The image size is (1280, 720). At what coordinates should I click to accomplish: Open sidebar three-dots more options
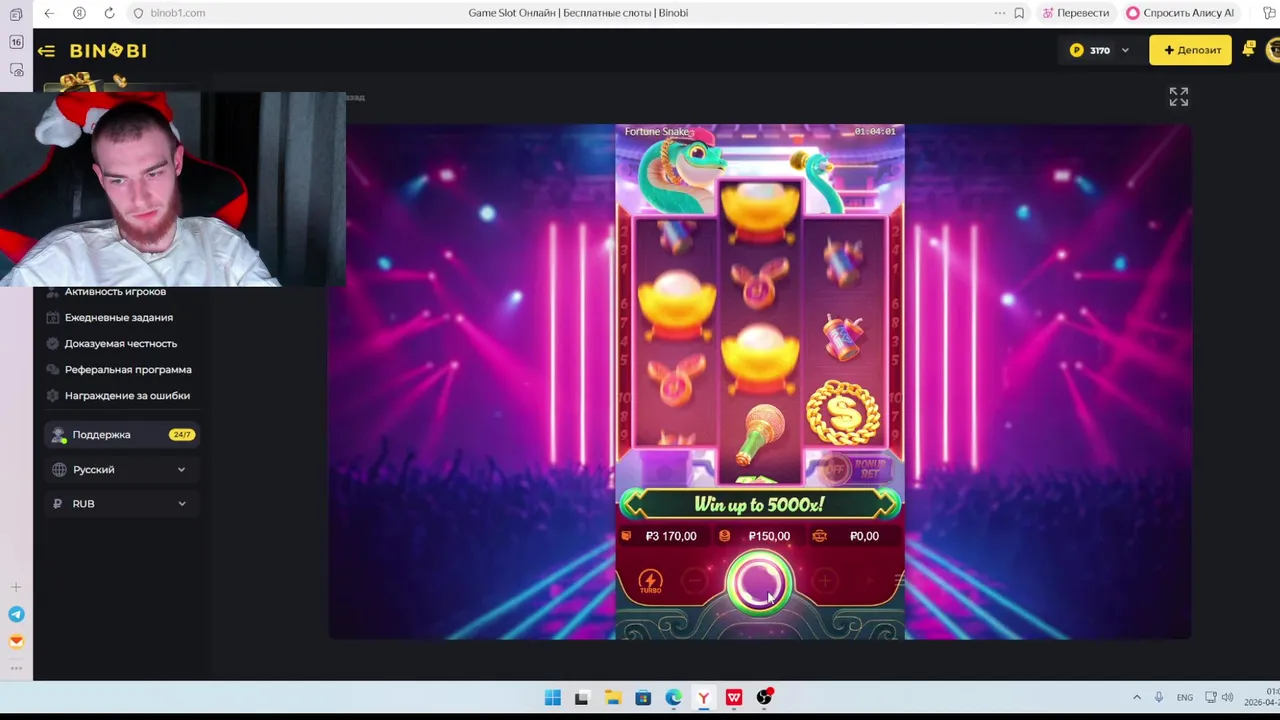point(16,668)
